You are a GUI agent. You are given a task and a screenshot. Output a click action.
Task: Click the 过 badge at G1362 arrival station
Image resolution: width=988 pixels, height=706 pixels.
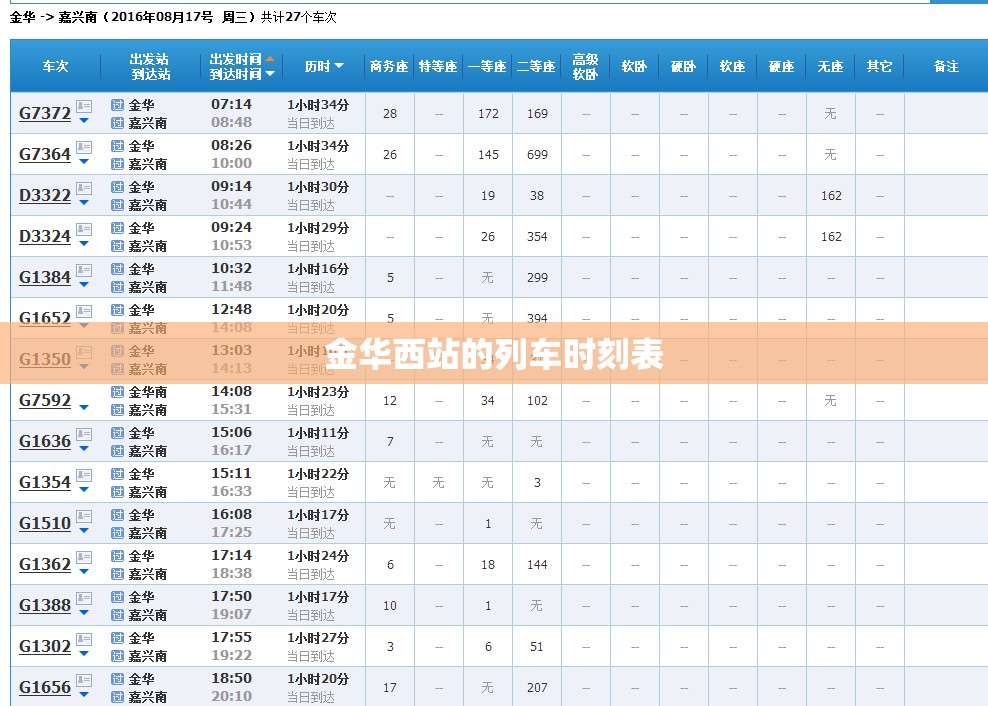[117, 573]
